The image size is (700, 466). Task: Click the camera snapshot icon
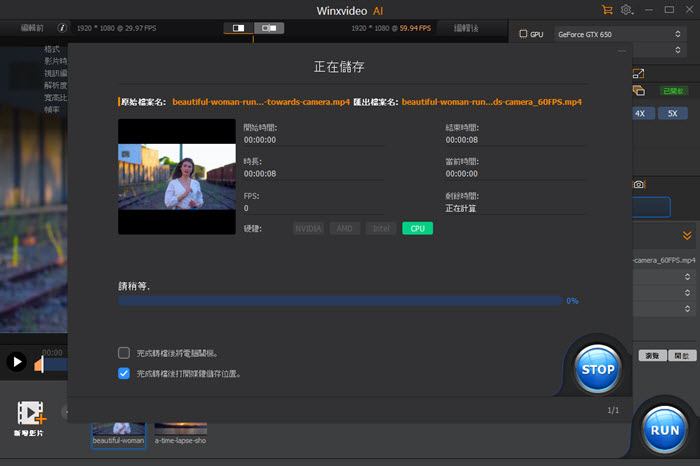tap(639, 184)
